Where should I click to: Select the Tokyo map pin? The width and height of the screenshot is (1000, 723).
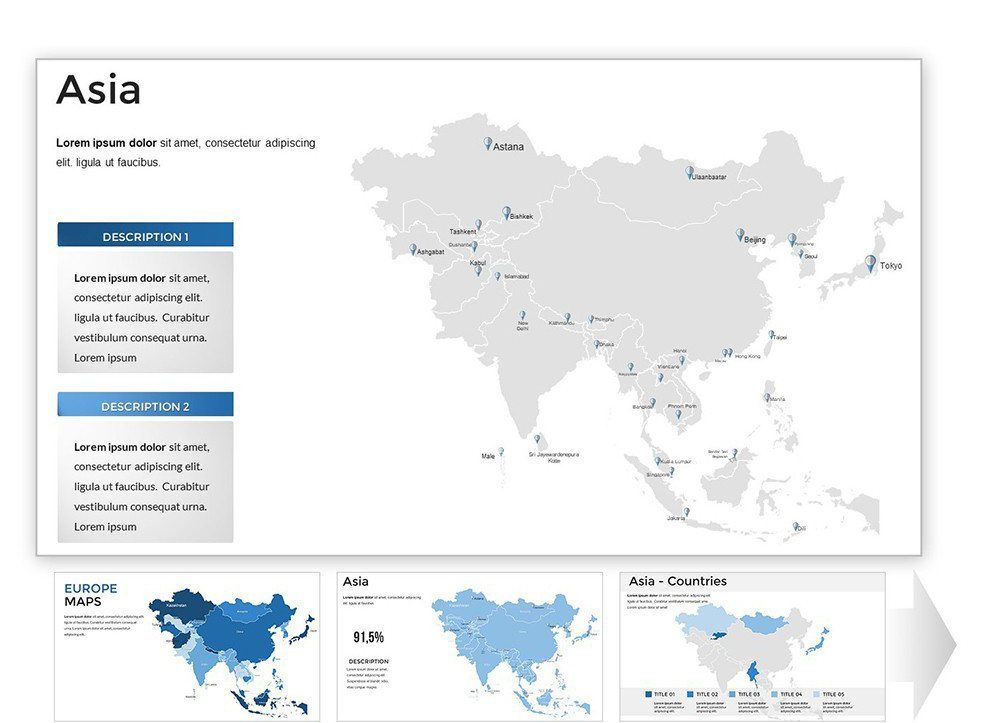pyautogui.click(x=868, y=262)
